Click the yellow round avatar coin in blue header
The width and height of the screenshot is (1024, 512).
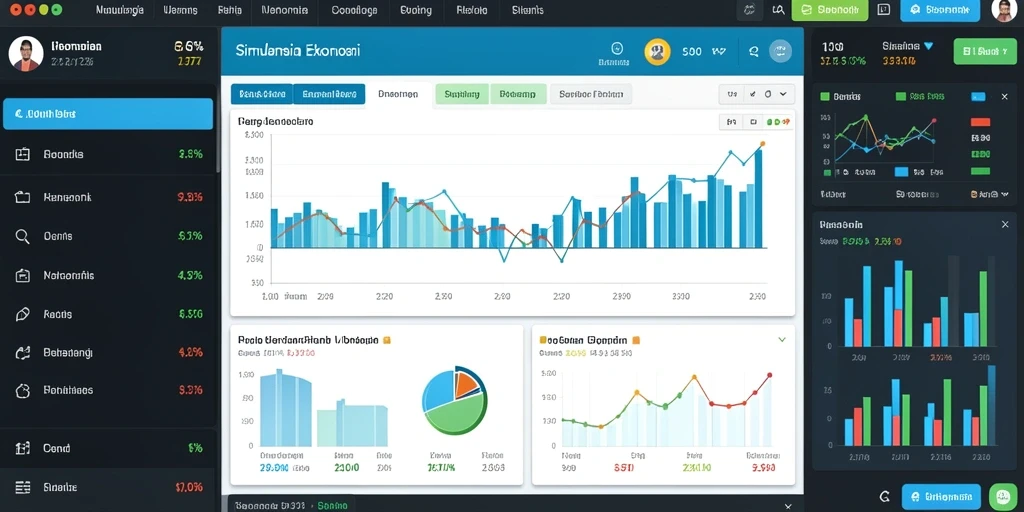coord(657,52)
